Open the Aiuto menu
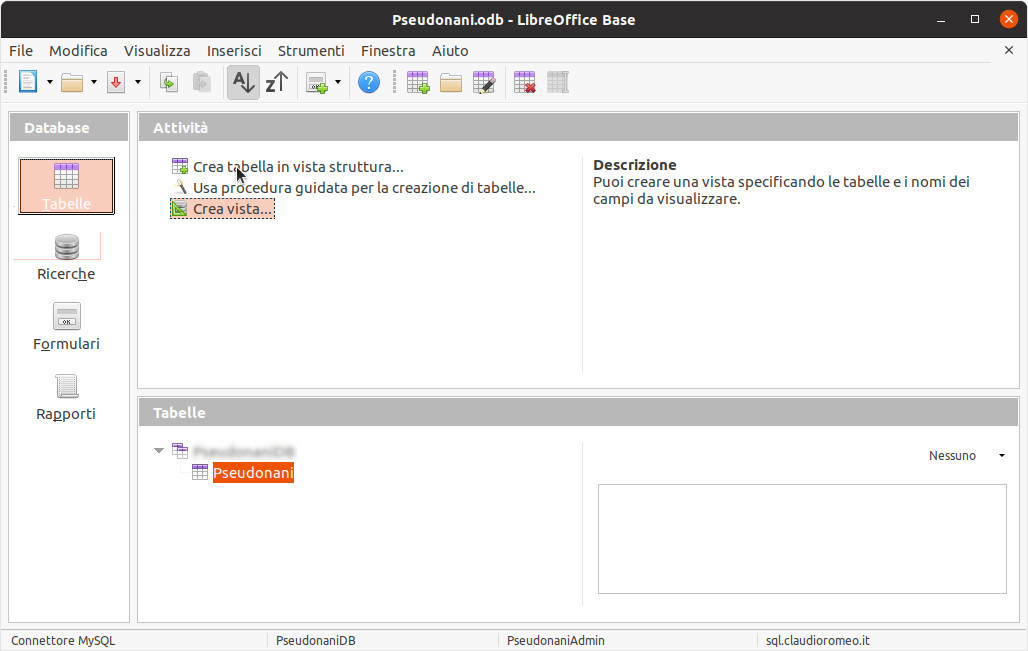1028x651 pixels. tap(450, 51)
